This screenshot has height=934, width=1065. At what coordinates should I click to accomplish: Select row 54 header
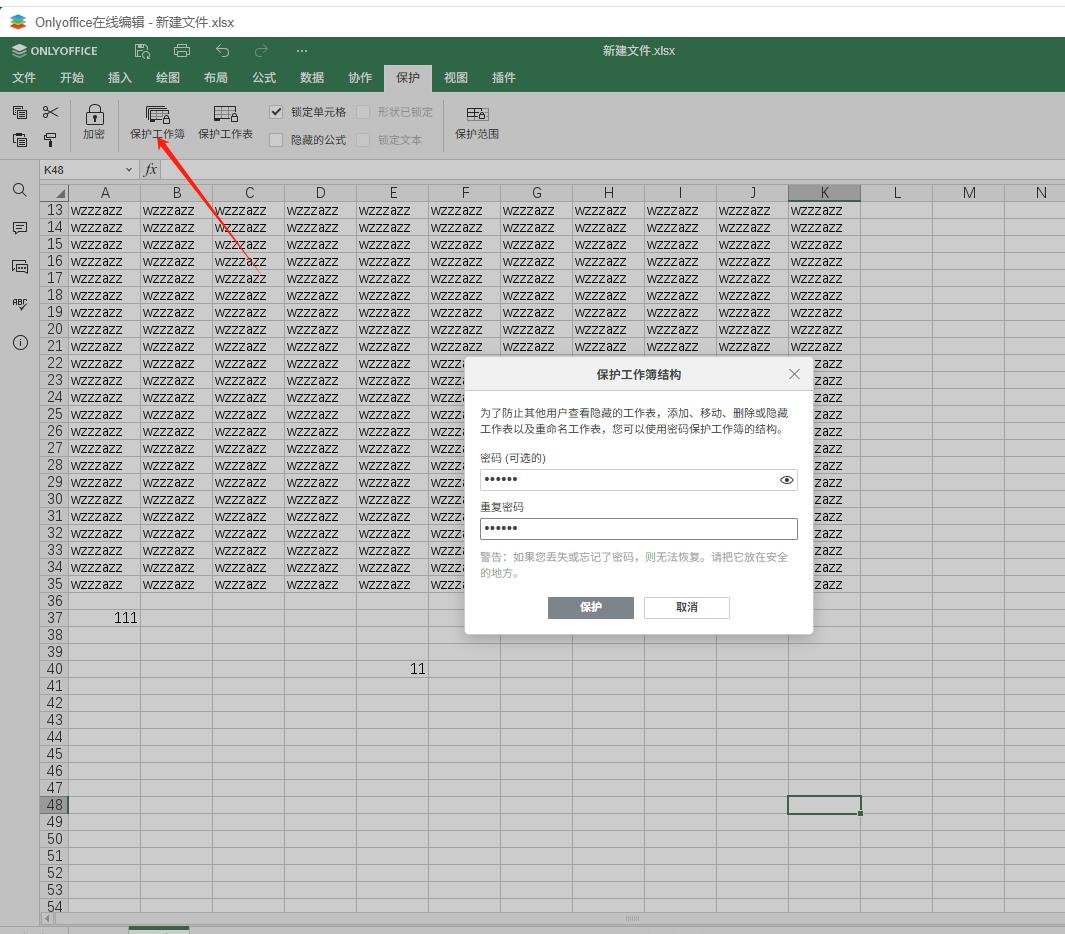[54, 906]
